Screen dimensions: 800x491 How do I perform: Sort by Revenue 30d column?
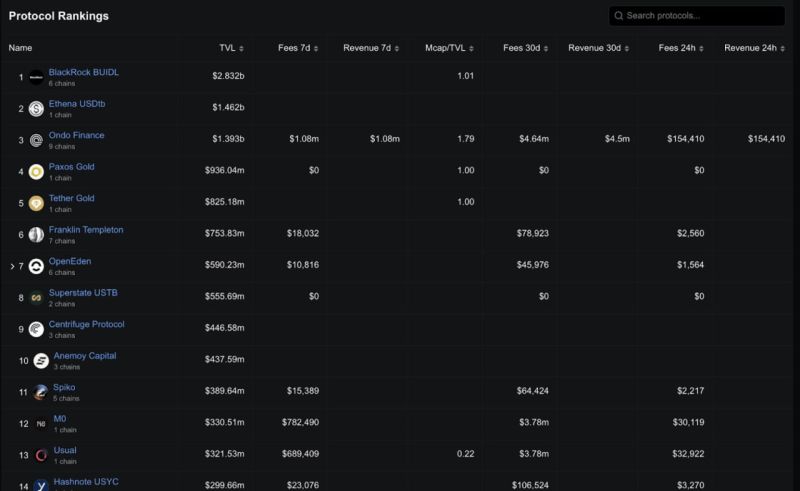tap(598, 48)
